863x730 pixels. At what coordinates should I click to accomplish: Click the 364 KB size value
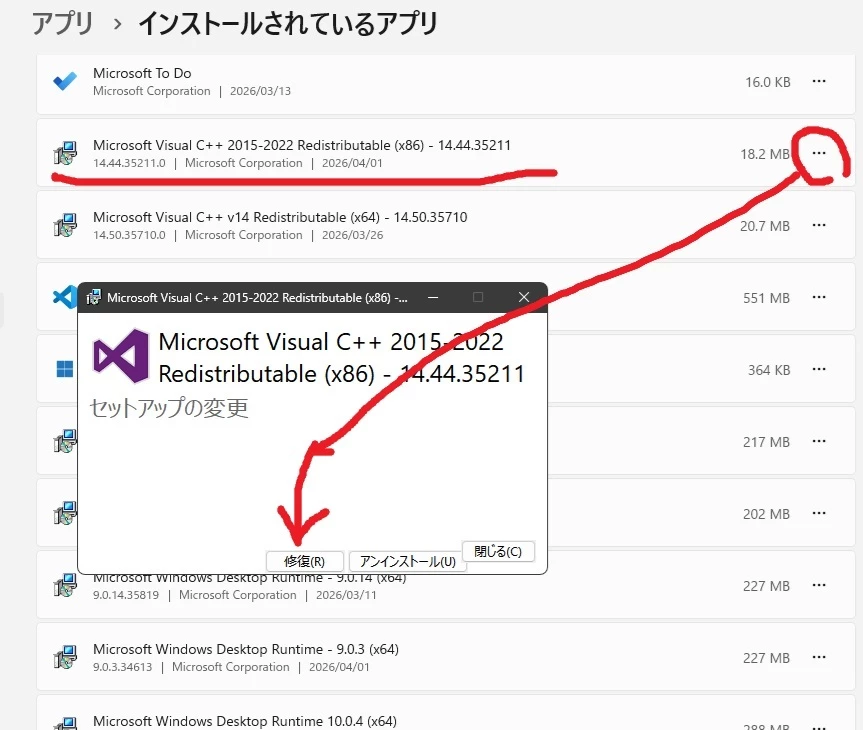769,370
